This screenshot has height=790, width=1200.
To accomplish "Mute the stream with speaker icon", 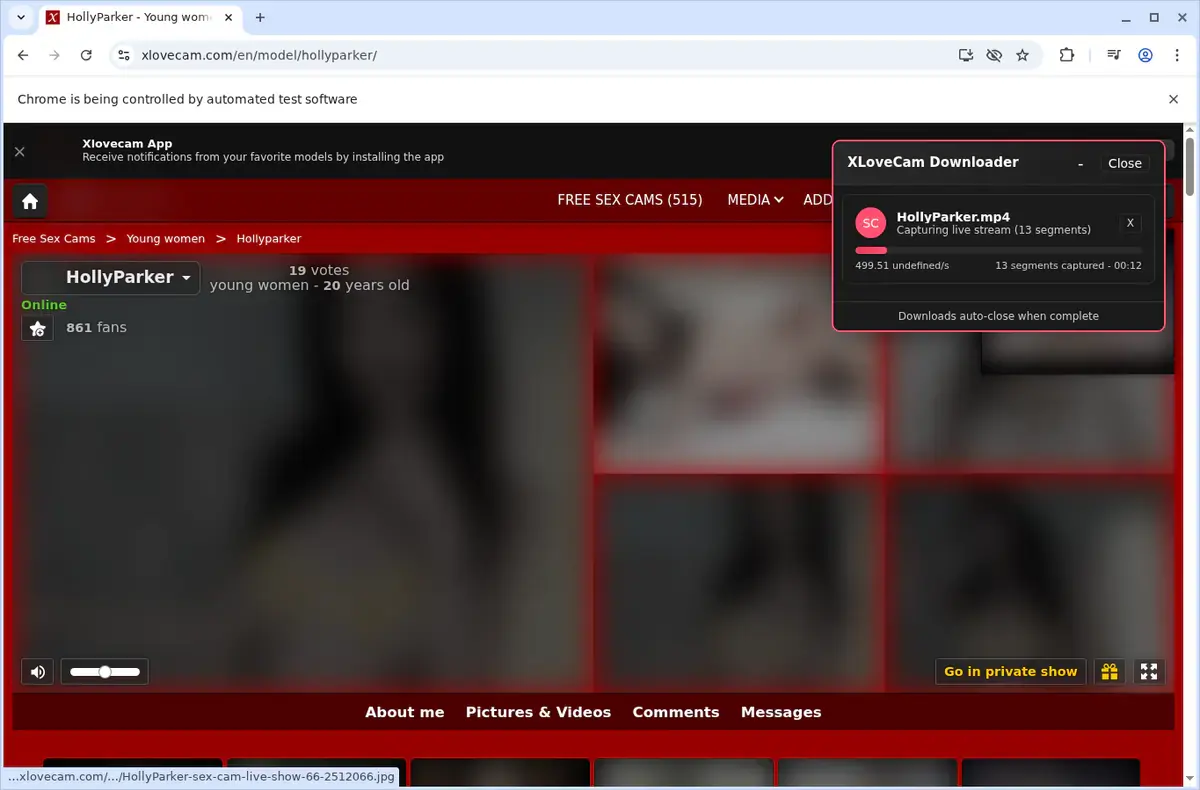I will click(38, 672).
